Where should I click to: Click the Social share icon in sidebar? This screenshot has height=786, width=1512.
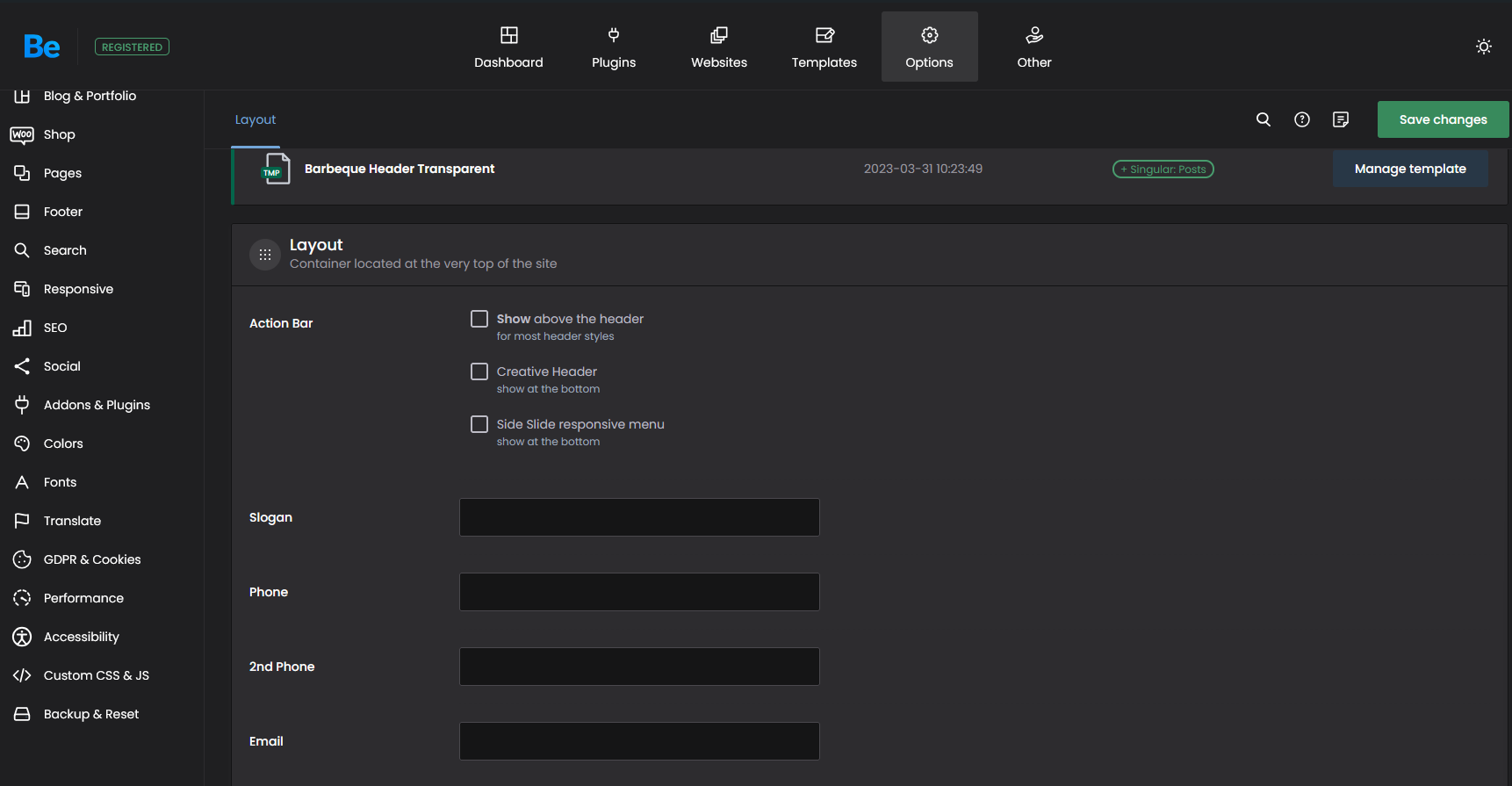(x=22, y=366)
